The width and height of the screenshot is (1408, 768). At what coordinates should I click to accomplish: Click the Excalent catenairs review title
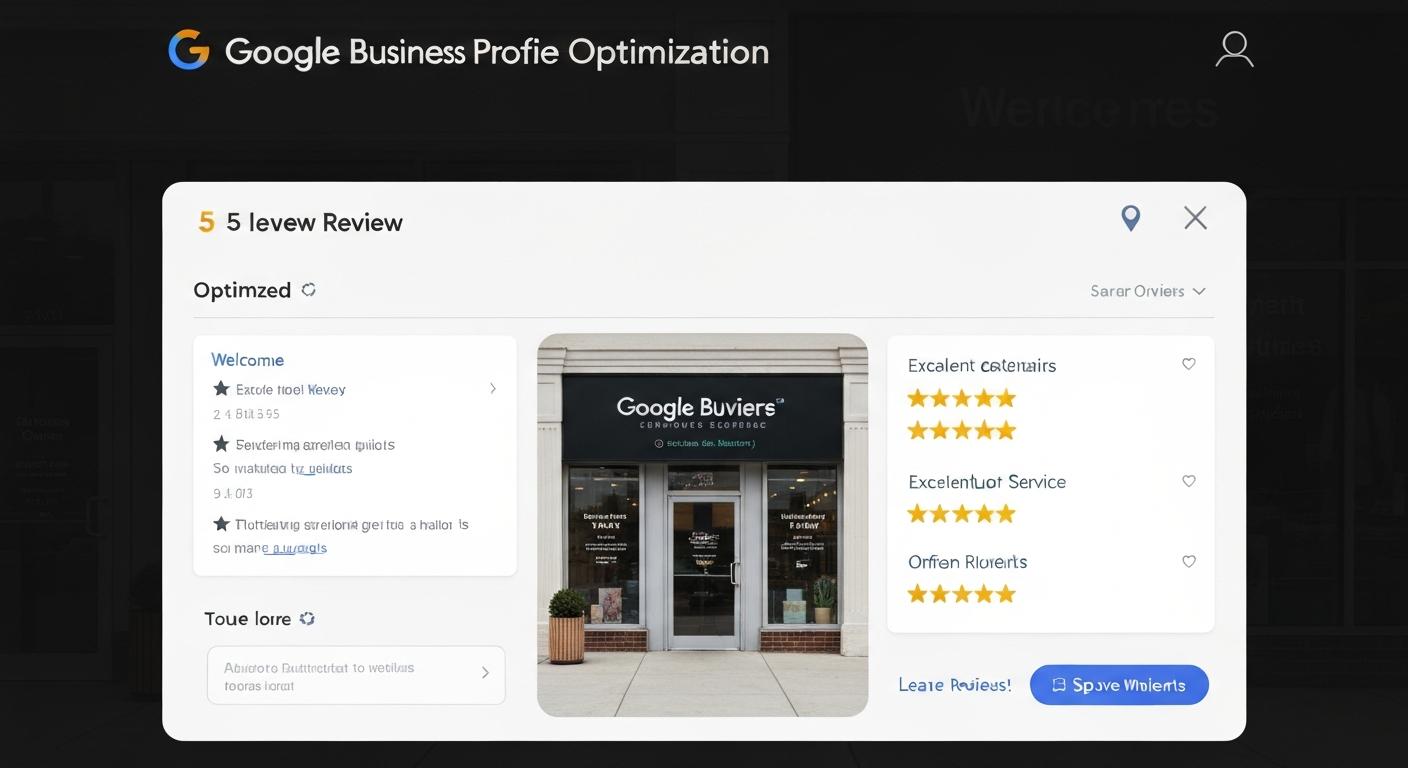click(982, 366)
